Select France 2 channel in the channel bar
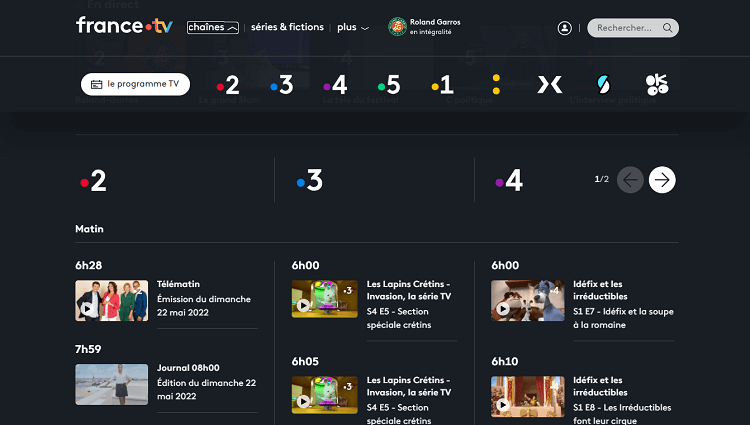The width and height of the screenshot is (750, 425). tap(228, 85)
